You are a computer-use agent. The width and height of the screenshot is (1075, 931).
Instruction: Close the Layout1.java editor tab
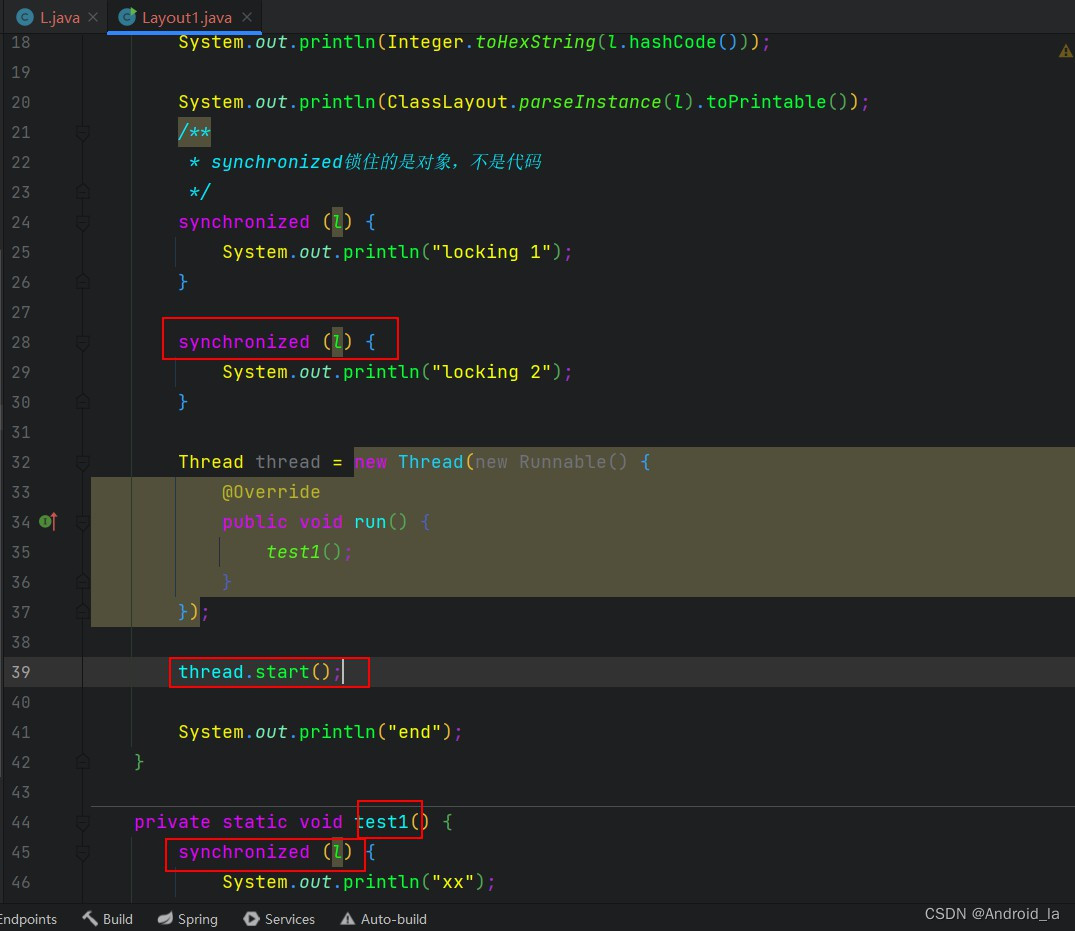[247, 18]
